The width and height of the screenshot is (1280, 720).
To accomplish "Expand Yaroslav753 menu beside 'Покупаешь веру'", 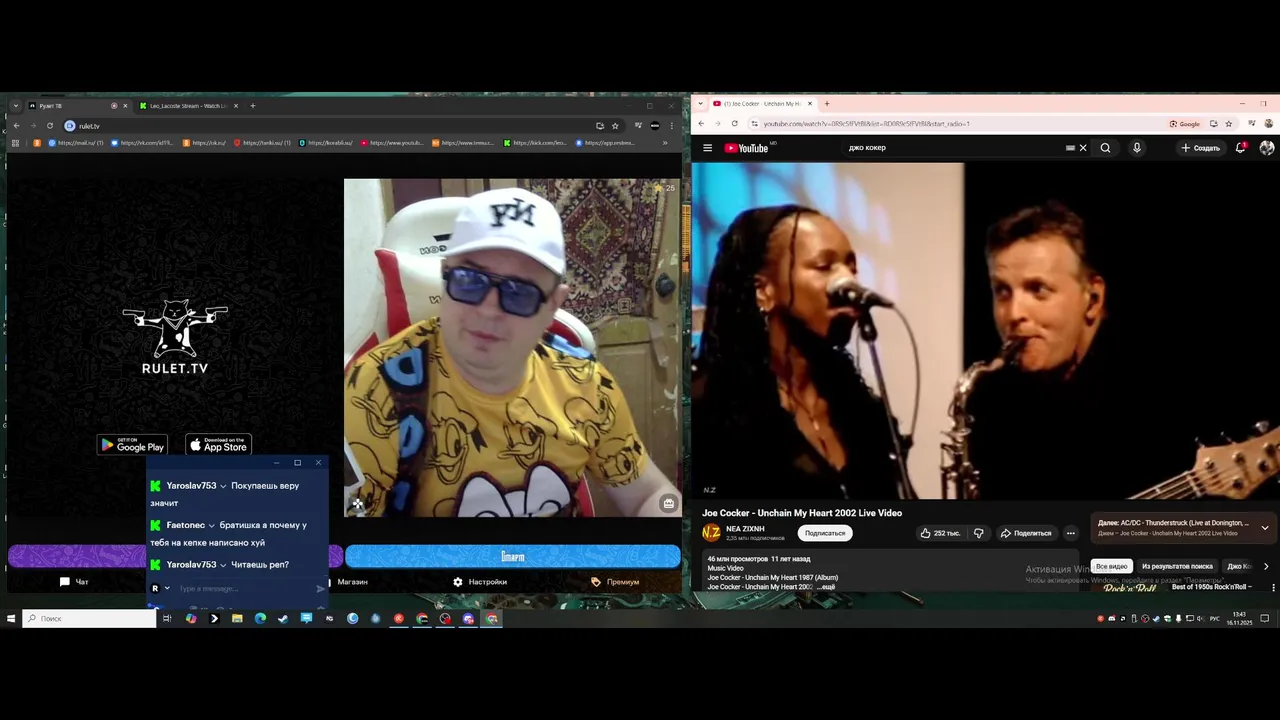I will click(223, 486).
